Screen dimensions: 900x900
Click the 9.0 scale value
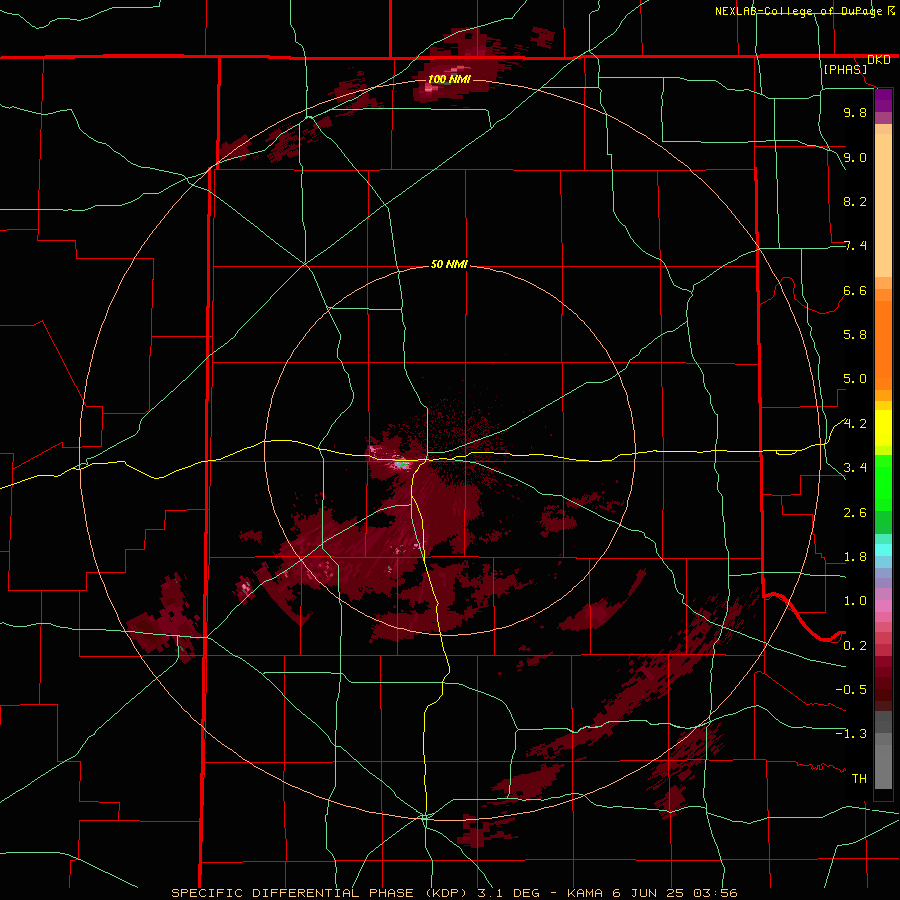[855, 157]
